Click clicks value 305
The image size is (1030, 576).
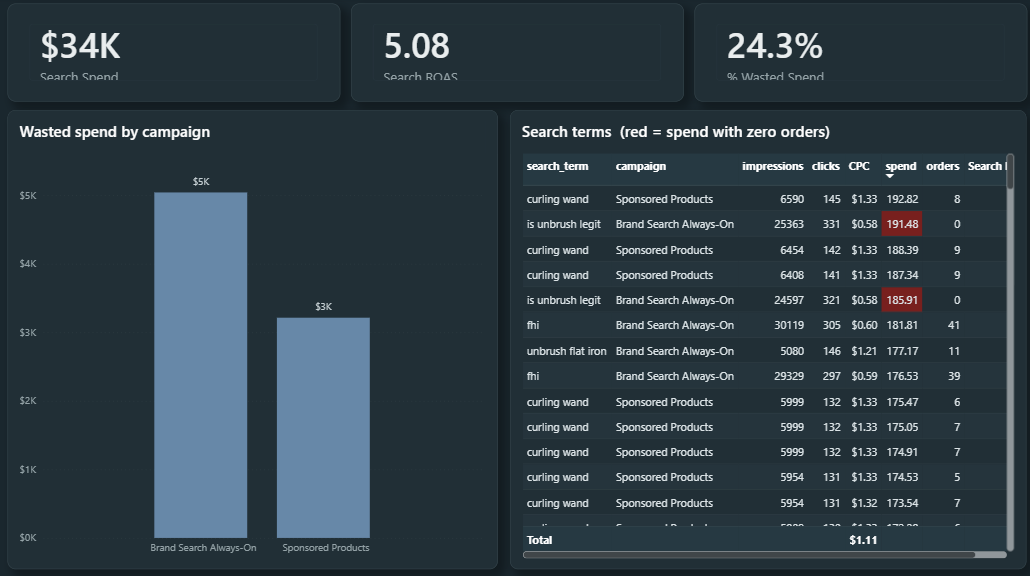tap(831, 325)
